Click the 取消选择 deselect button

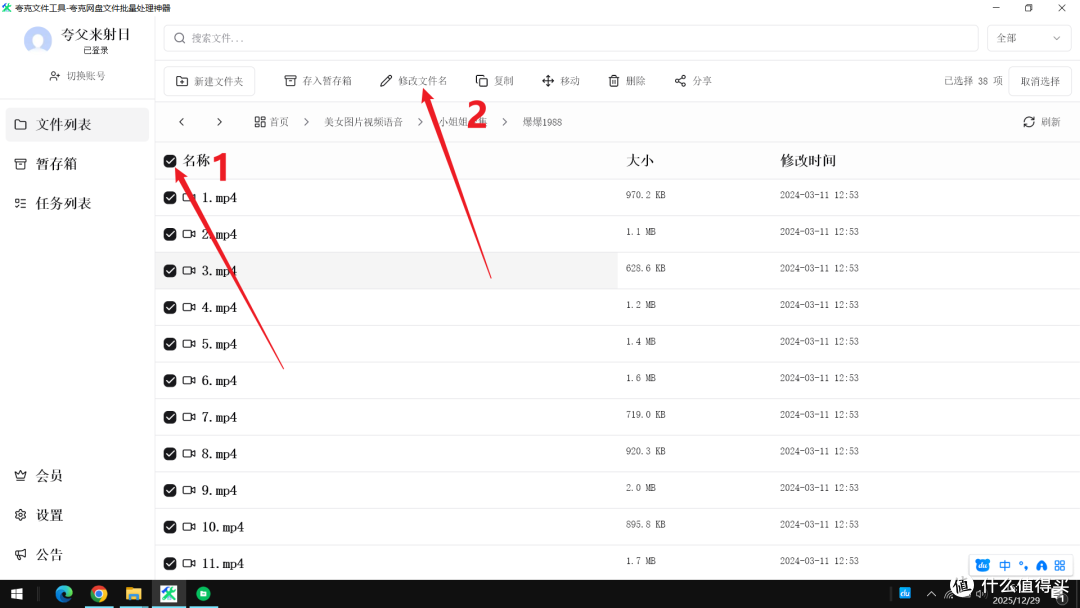coord(1040,81)
